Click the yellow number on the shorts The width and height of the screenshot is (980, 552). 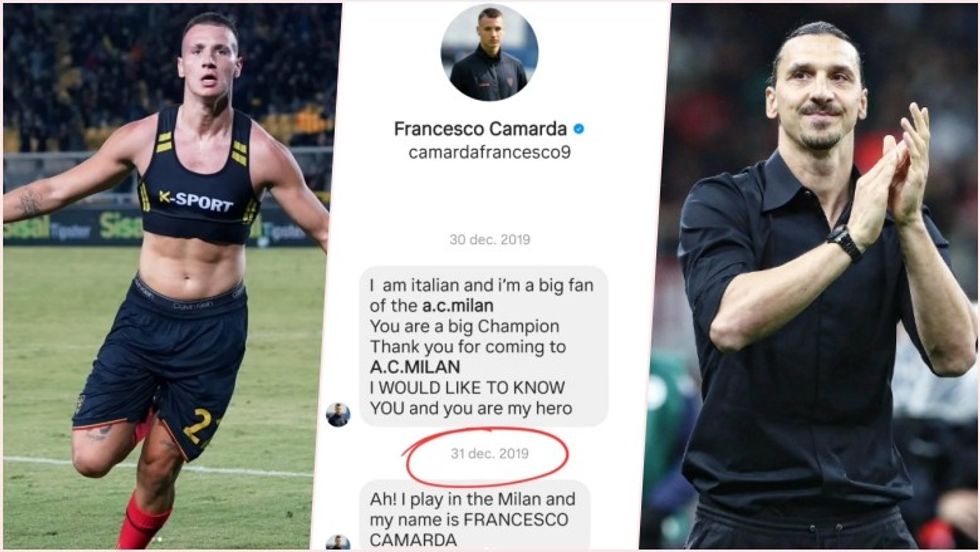[198, 425]
